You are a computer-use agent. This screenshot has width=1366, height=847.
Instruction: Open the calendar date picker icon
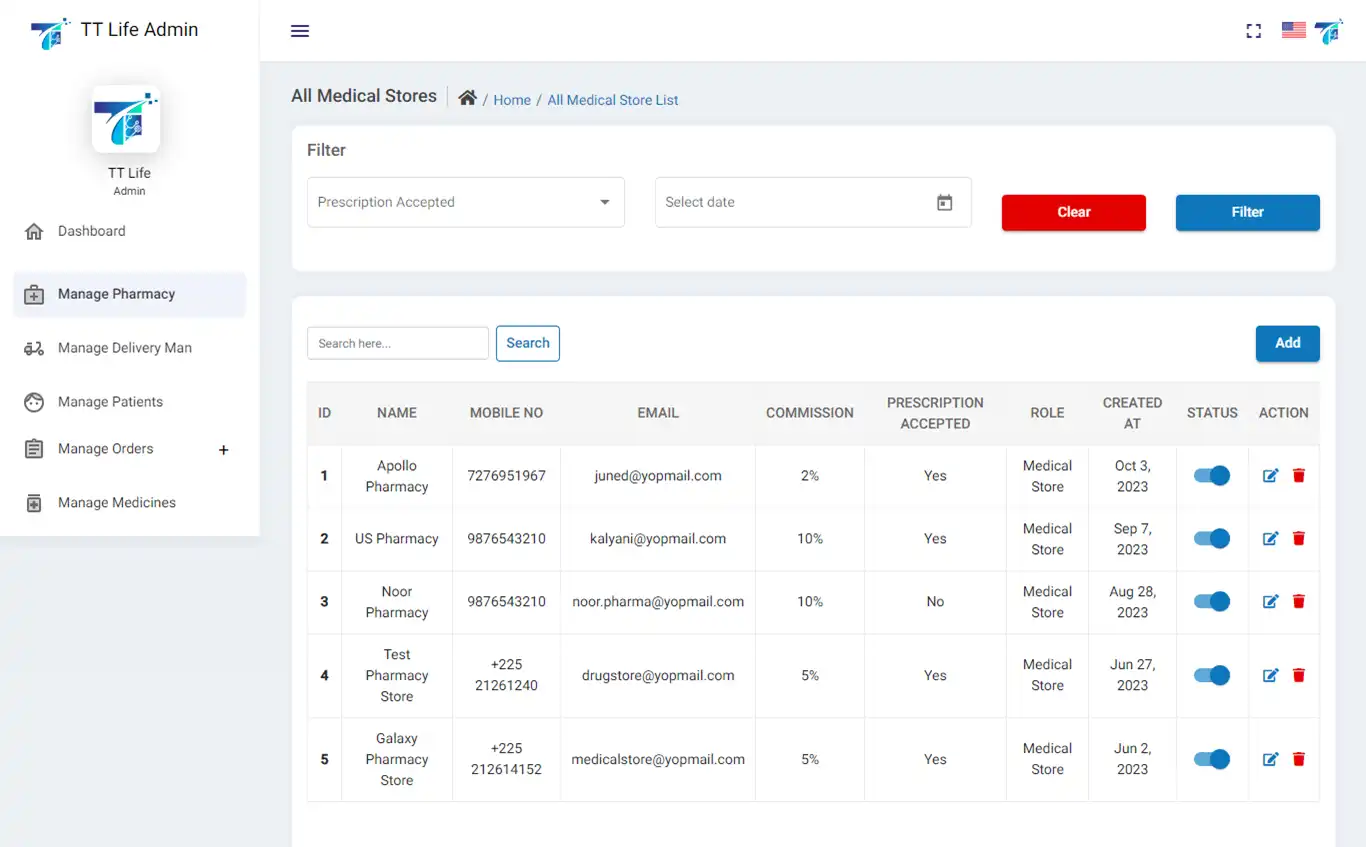(x=944, y=203)
